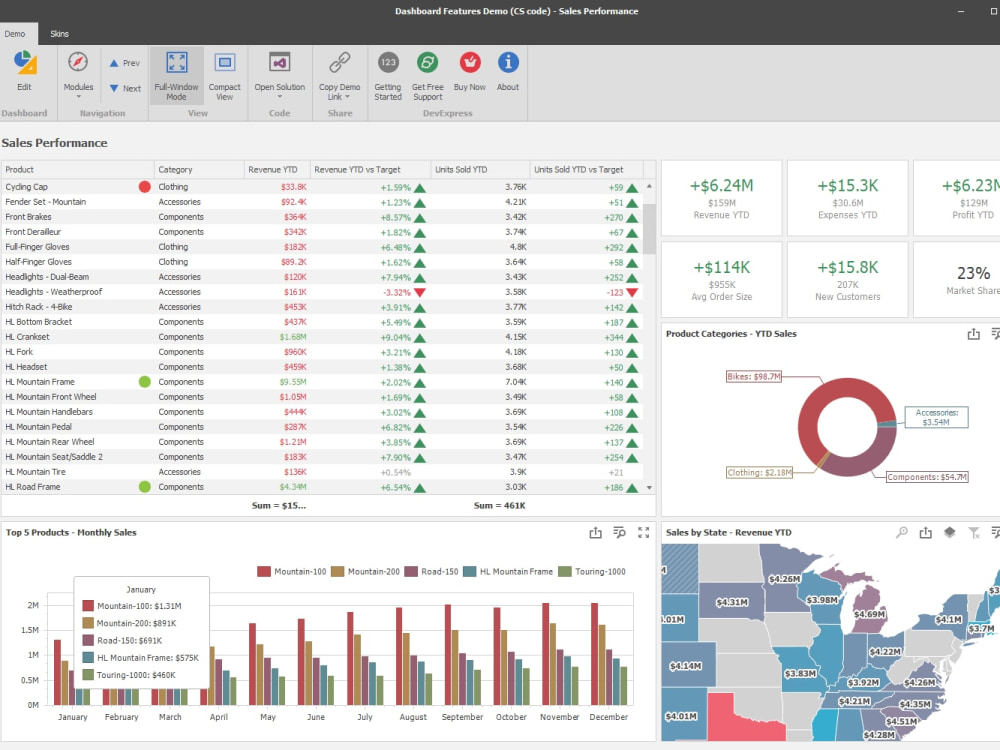Expand the Modules dropdown arrow

78,97
